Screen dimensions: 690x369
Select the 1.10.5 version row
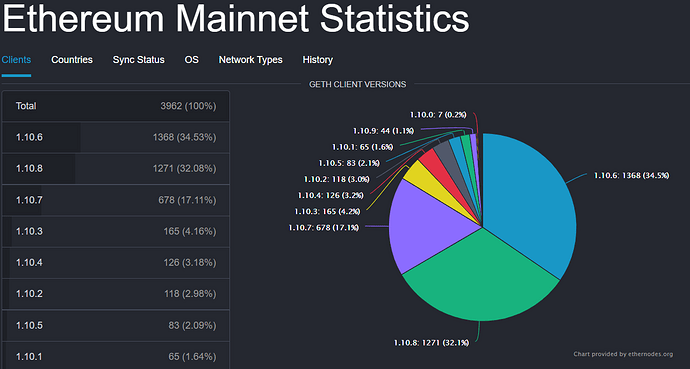pyautogui.click(x=116, y=325)
